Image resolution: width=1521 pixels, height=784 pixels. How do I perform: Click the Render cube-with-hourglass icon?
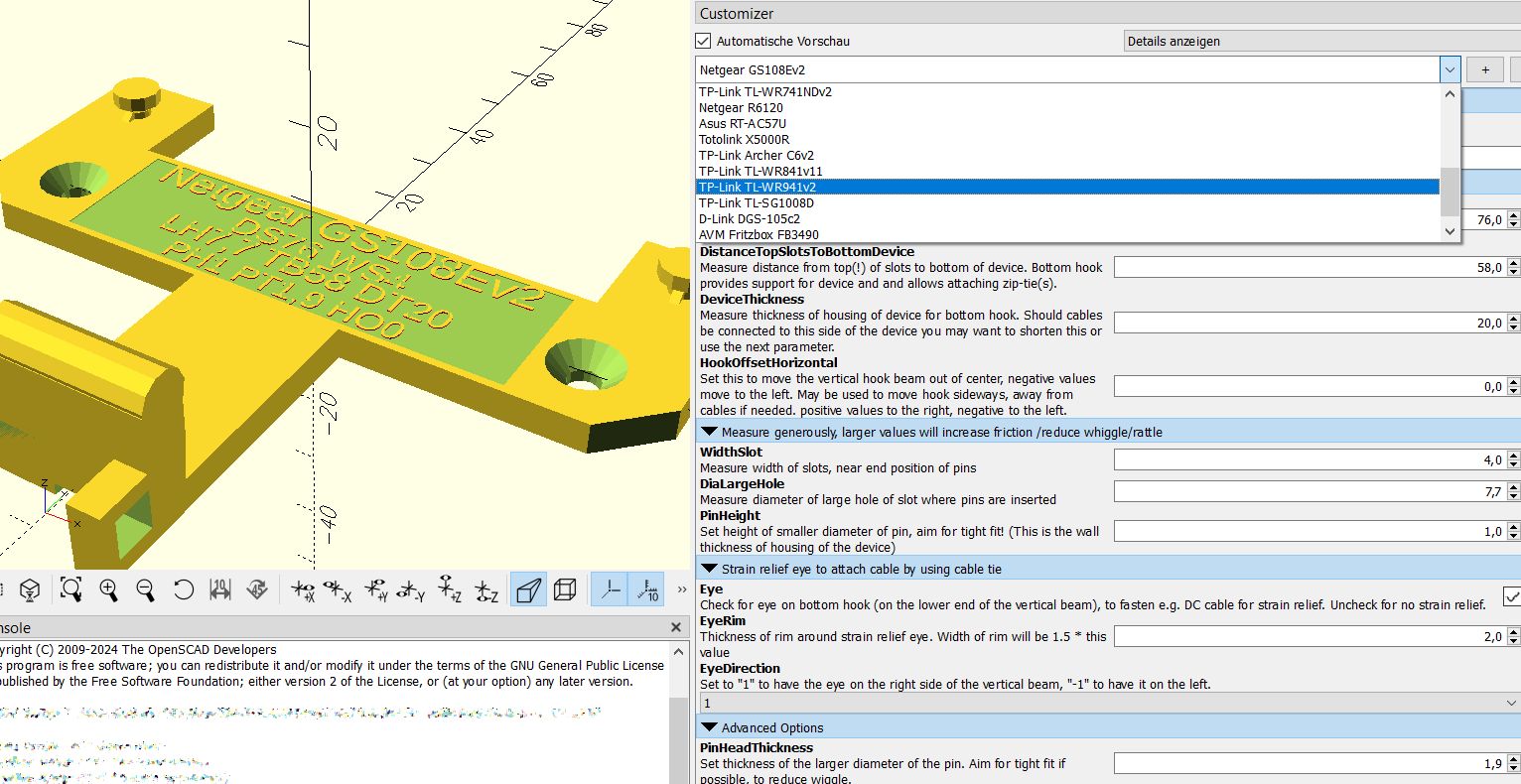30,590
